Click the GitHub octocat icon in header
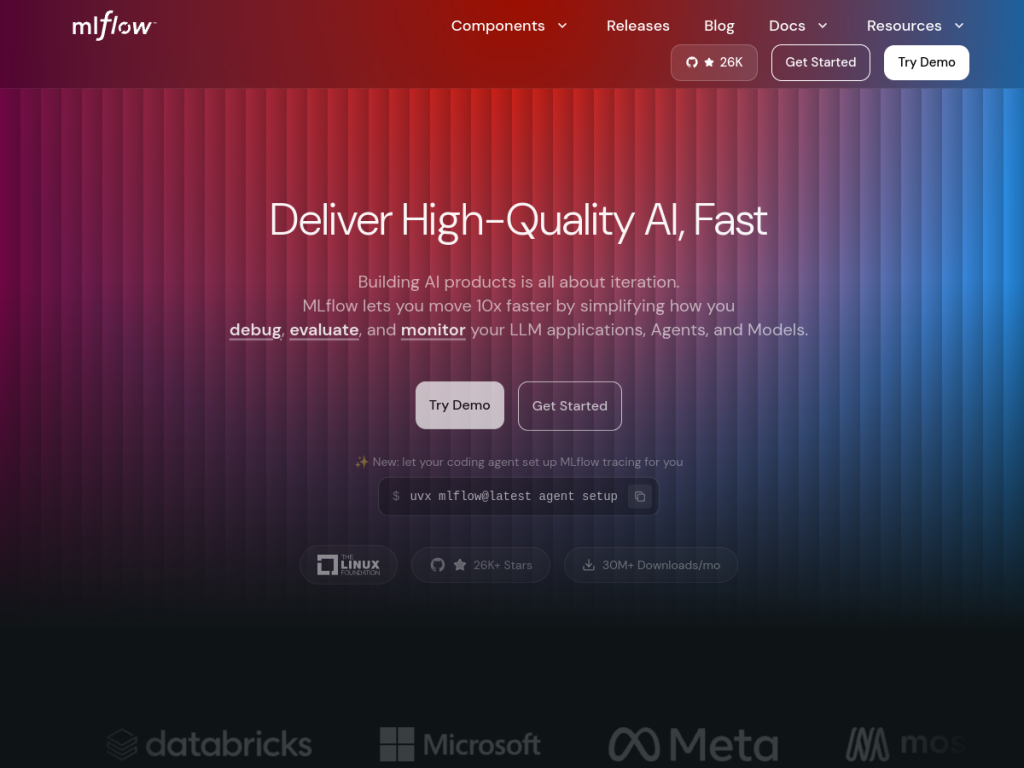 click(692, 63)
